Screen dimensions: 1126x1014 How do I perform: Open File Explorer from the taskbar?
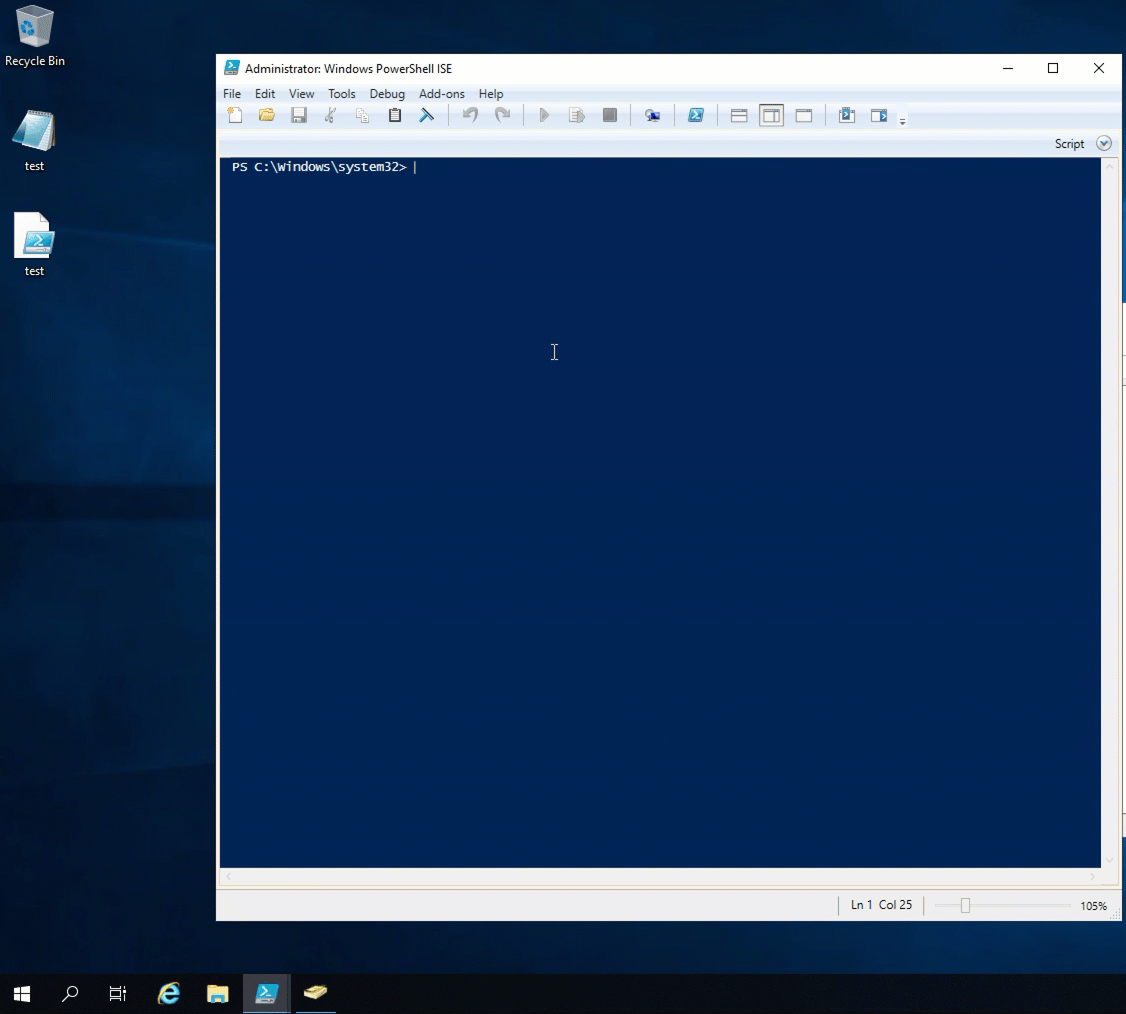point(218,994)
